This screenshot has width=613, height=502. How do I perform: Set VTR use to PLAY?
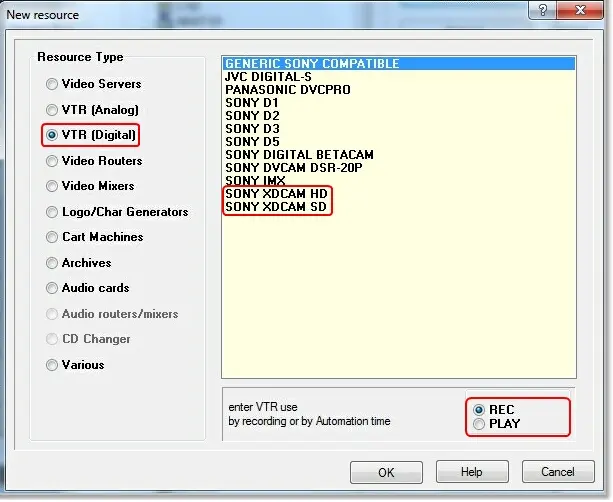click(x=480, y=424)
